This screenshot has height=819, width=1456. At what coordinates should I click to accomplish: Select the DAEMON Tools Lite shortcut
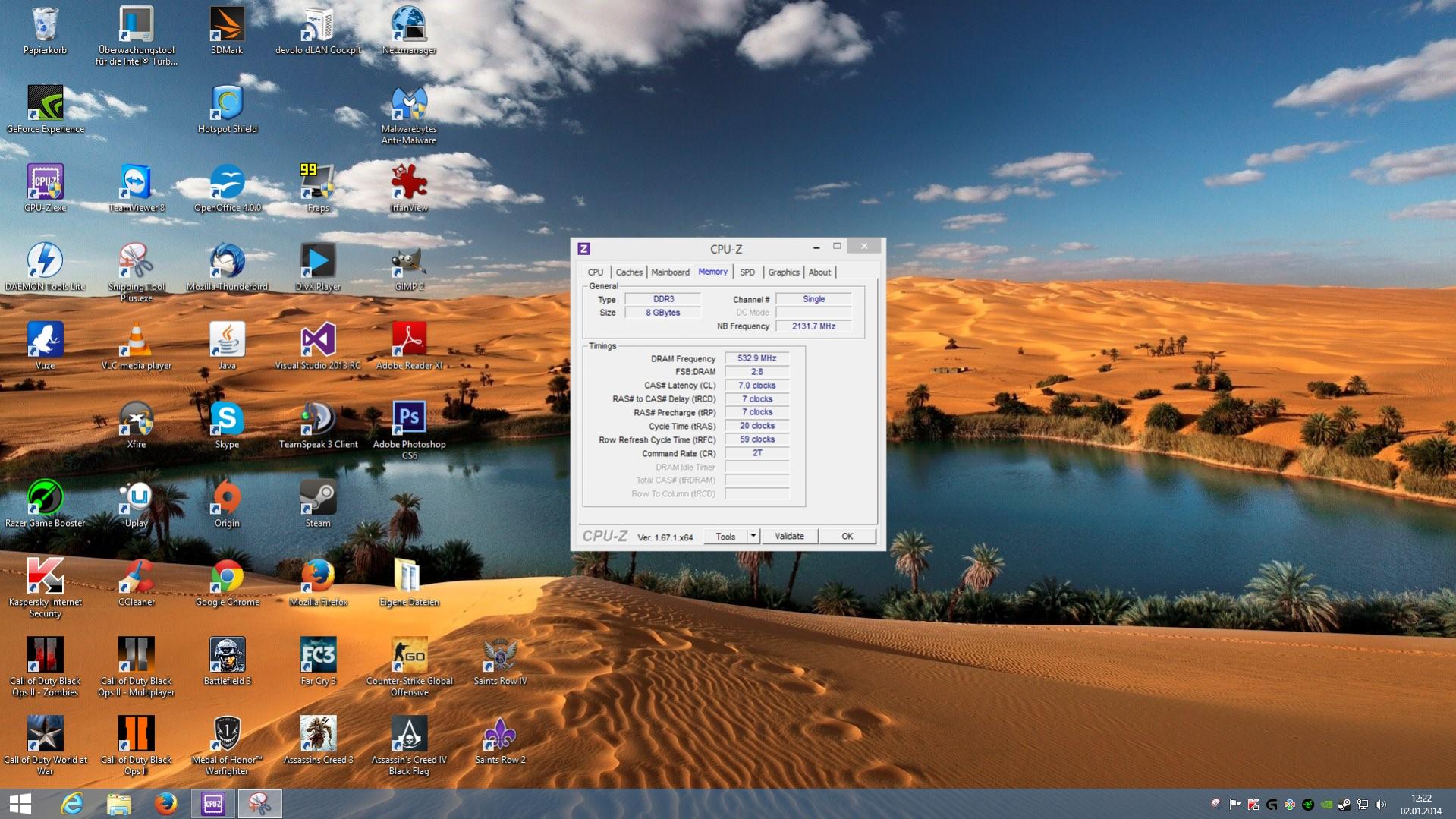tap(45, 268)
